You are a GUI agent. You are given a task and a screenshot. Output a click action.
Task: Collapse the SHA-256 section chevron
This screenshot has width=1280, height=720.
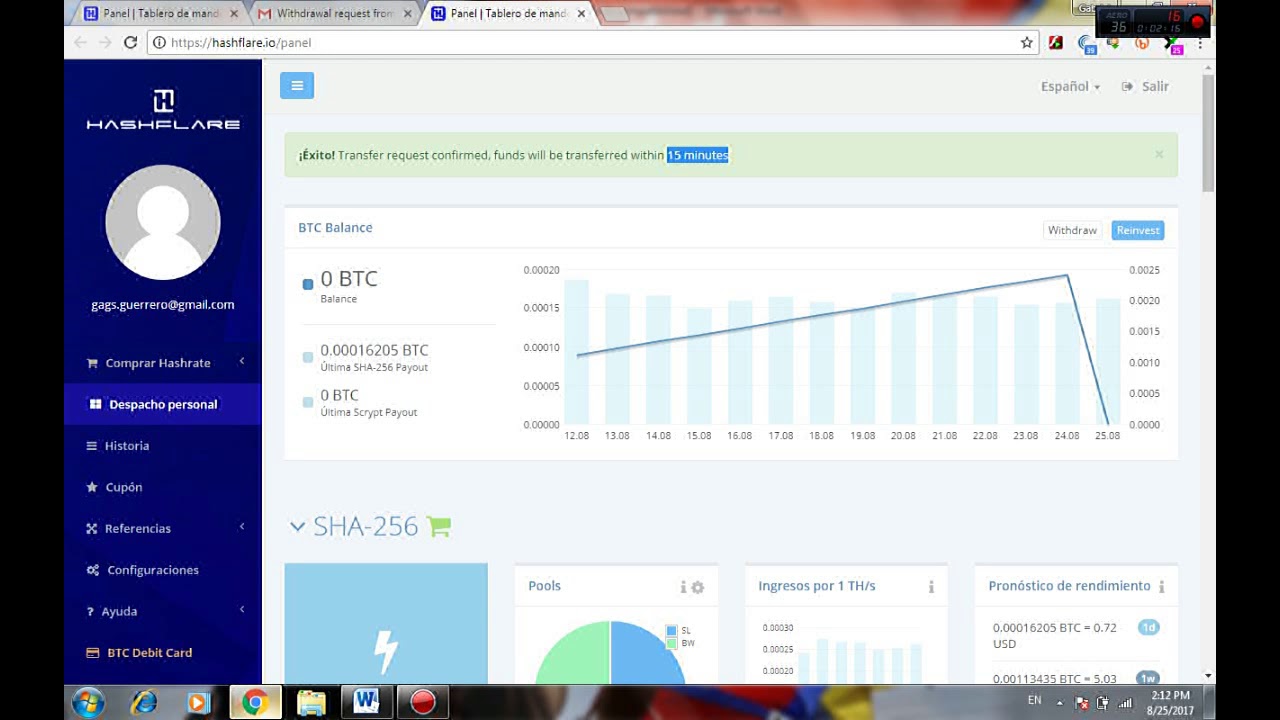[297, 526]
